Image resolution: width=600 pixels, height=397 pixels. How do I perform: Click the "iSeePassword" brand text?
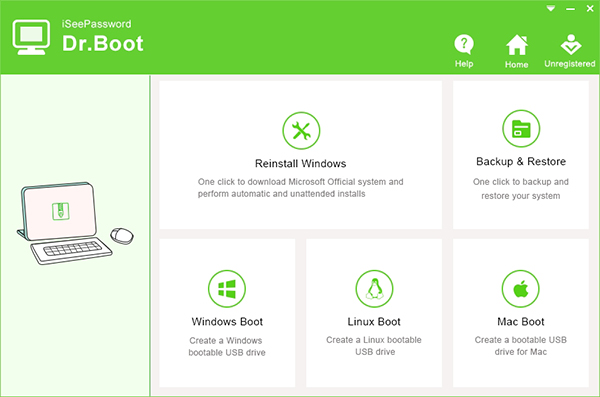click(x=96, y=24)
